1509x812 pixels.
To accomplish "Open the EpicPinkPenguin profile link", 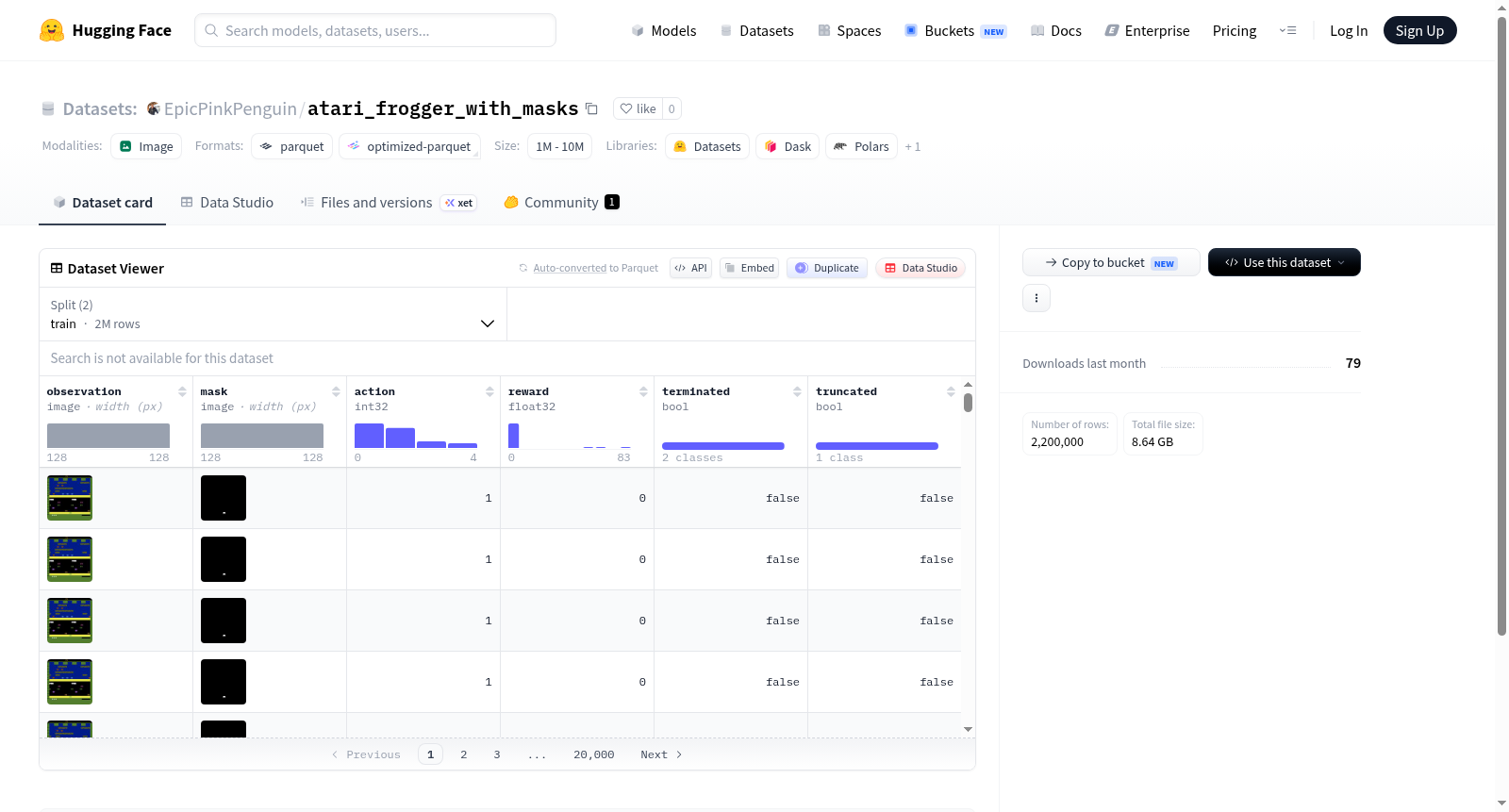I will (230, 108).
